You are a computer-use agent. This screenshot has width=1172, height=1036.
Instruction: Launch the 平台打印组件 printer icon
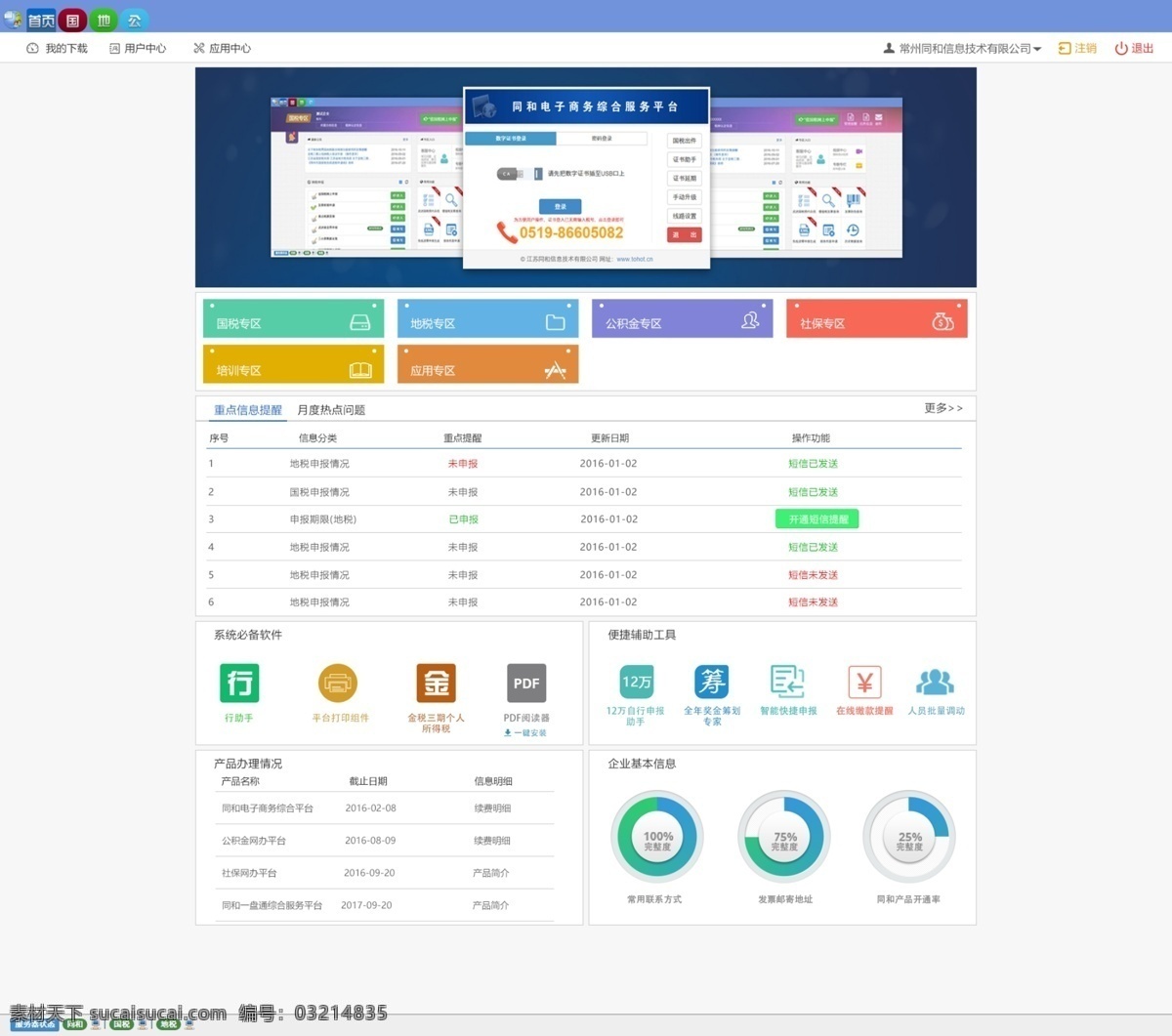(338, 684)
